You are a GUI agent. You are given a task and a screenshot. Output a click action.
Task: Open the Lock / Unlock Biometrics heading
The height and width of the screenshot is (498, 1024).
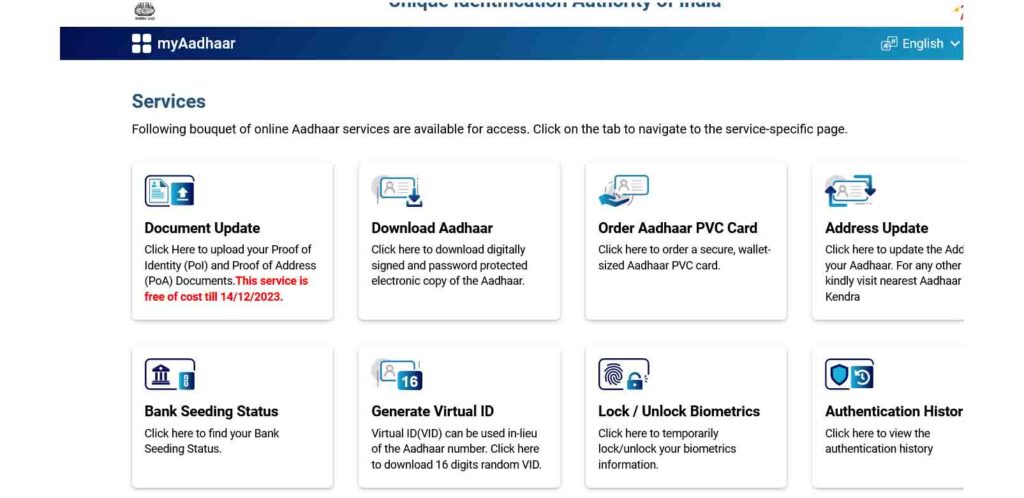tap(679, 412)
